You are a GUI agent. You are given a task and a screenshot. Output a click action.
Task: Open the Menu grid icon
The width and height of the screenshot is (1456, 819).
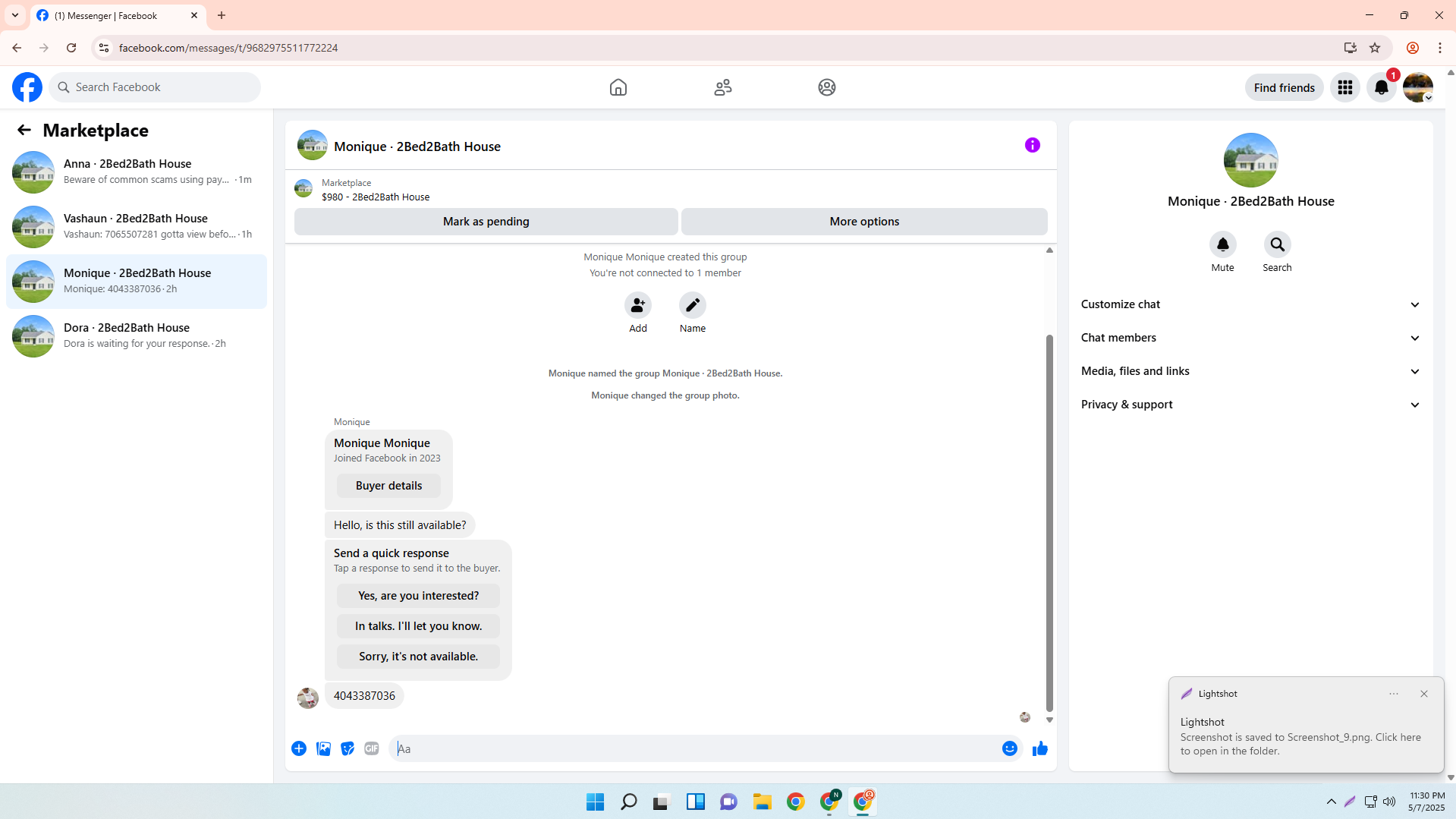1345,87
